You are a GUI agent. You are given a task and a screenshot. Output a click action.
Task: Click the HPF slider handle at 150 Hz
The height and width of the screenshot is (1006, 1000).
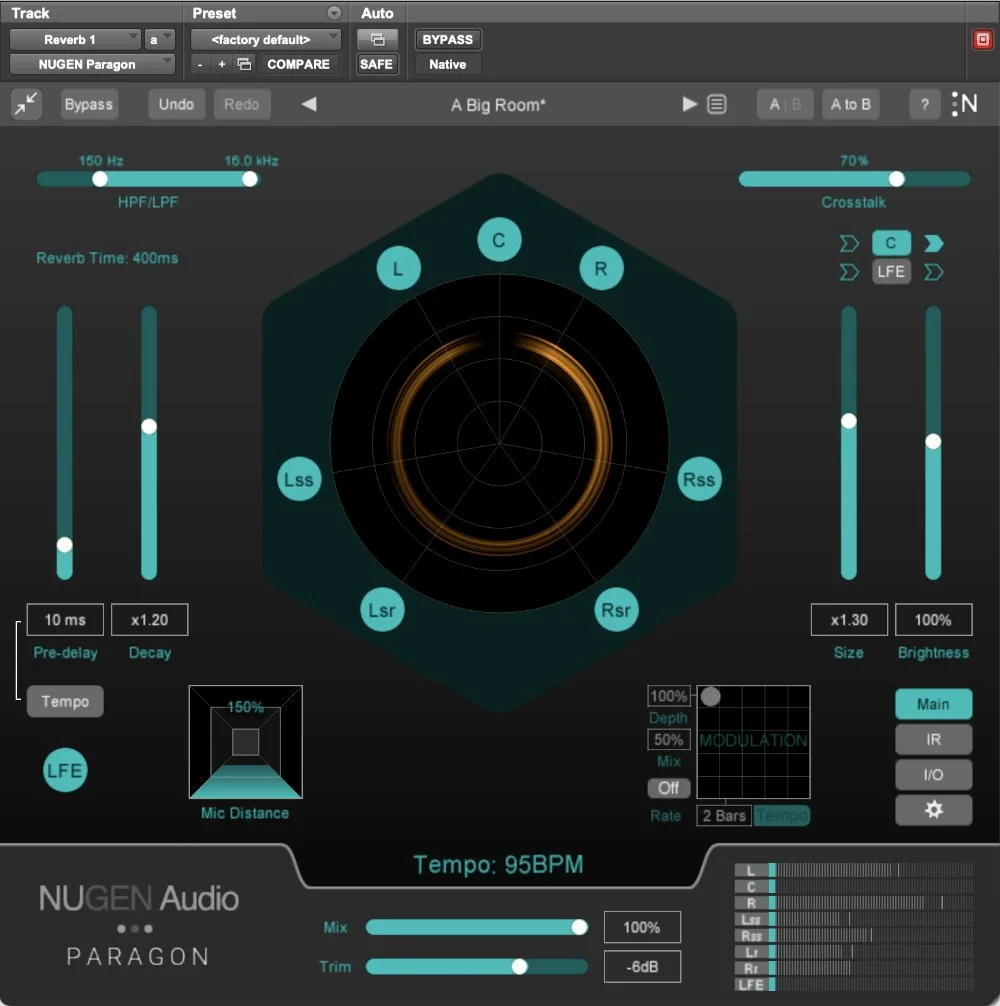99,179
